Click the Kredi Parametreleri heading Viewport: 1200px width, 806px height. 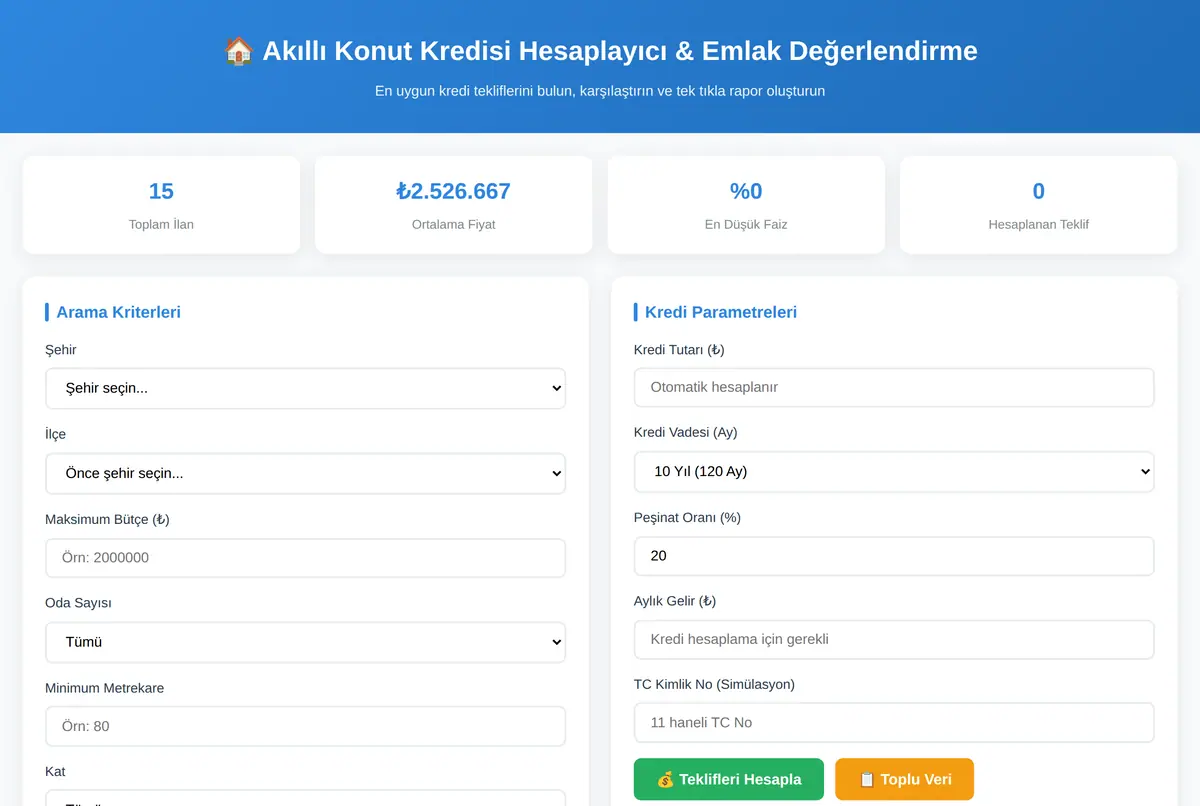[721, 312]
